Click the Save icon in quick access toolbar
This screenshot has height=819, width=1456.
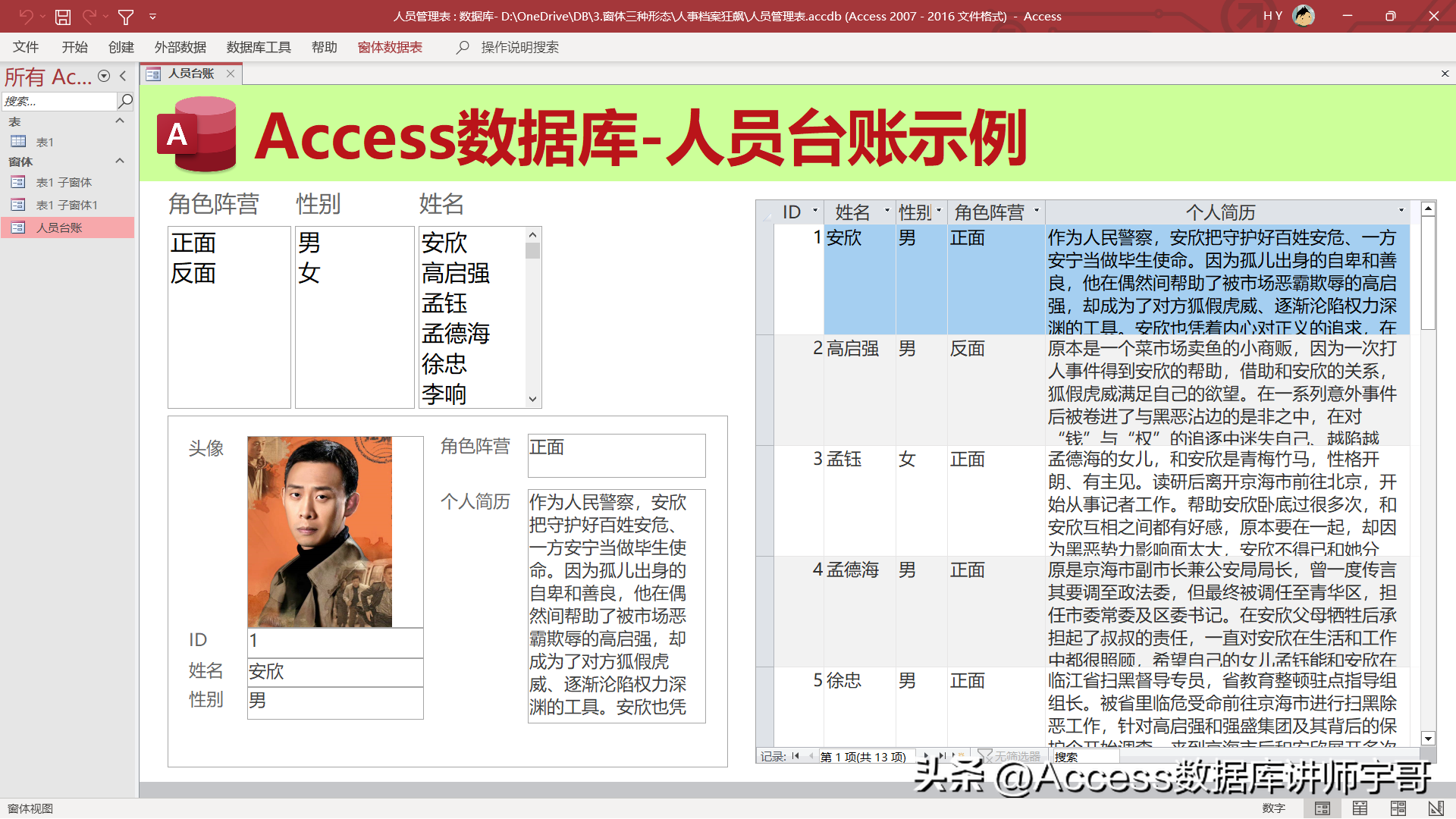pos(63,16)
